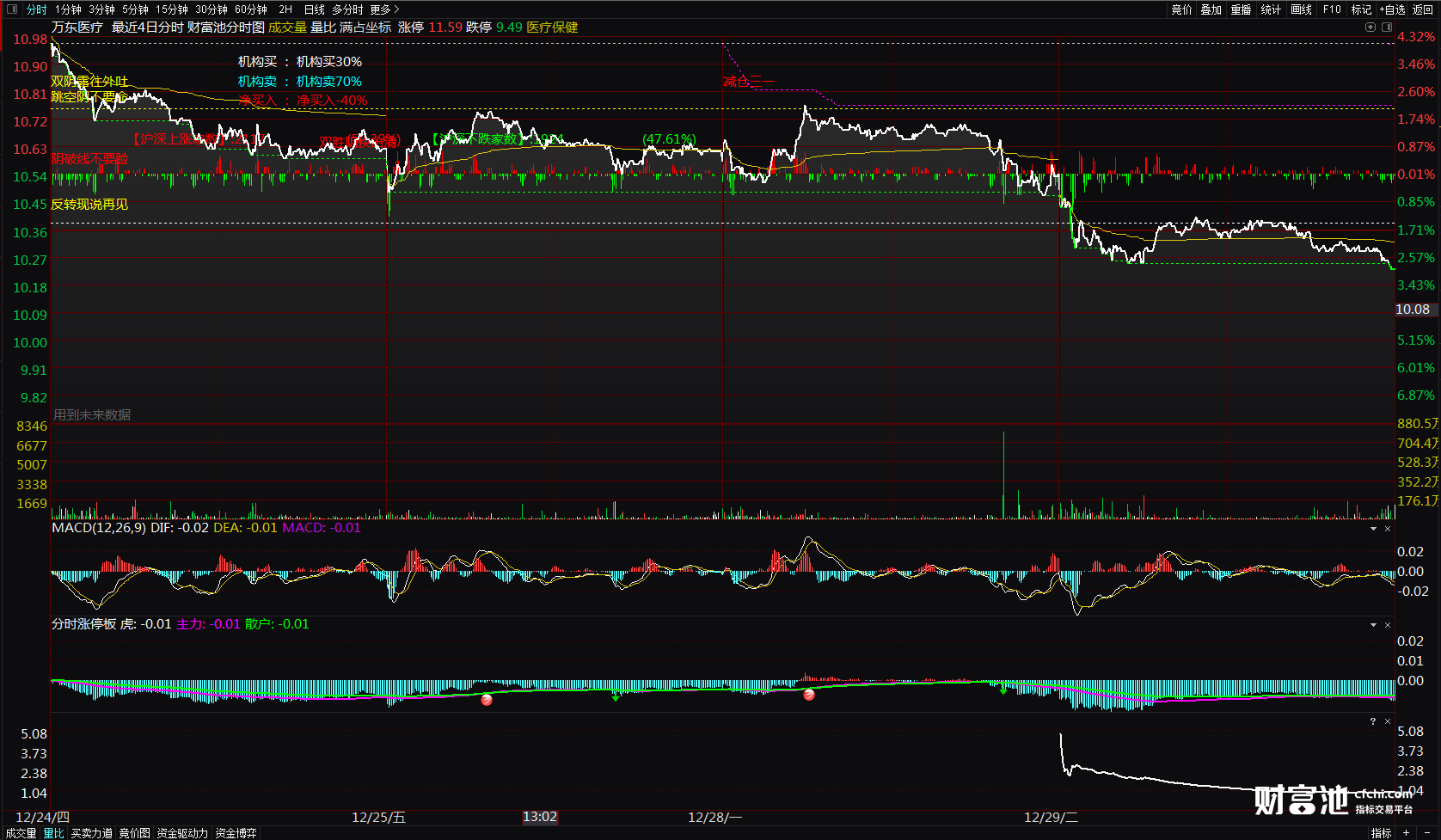Click the 10.08 current price tag
The width and height of the screenshot is (1441, 840).
tap(1413, 310)
